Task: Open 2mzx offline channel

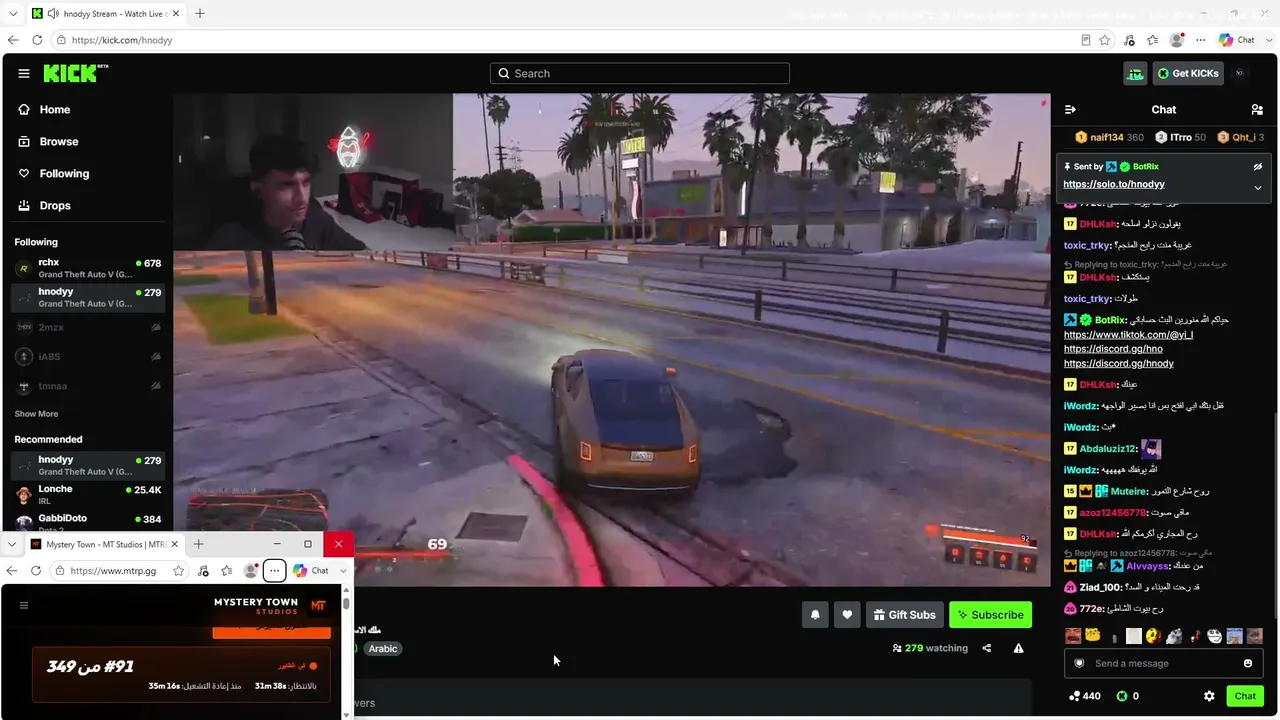Action: 87,327
